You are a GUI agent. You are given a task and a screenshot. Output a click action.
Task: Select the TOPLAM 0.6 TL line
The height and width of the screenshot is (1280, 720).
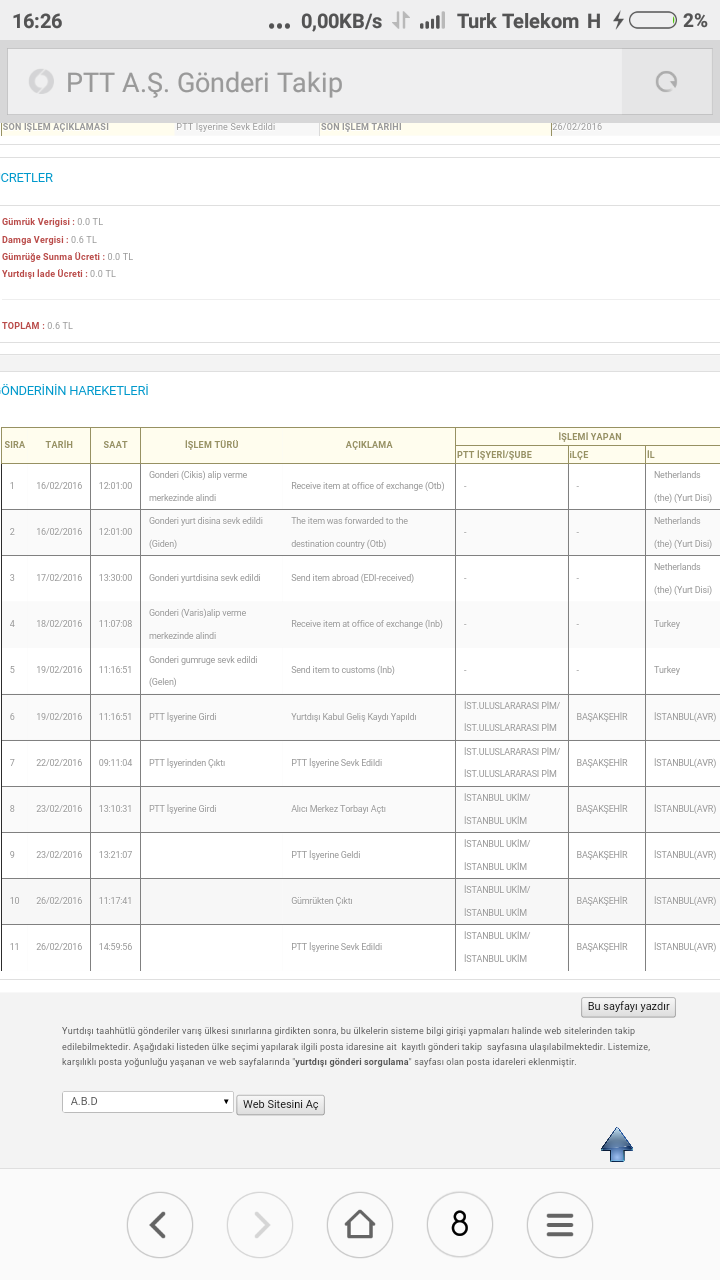point(37,326)
